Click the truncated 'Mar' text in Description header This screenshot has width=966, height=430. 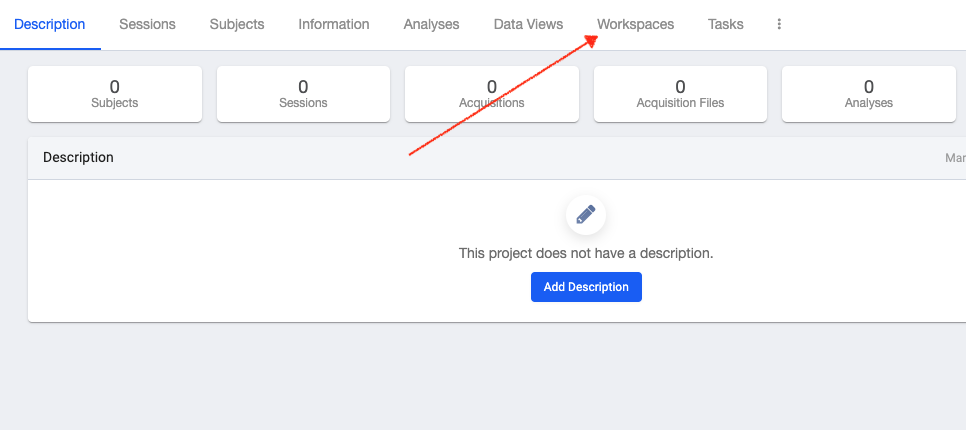(955, 158)
